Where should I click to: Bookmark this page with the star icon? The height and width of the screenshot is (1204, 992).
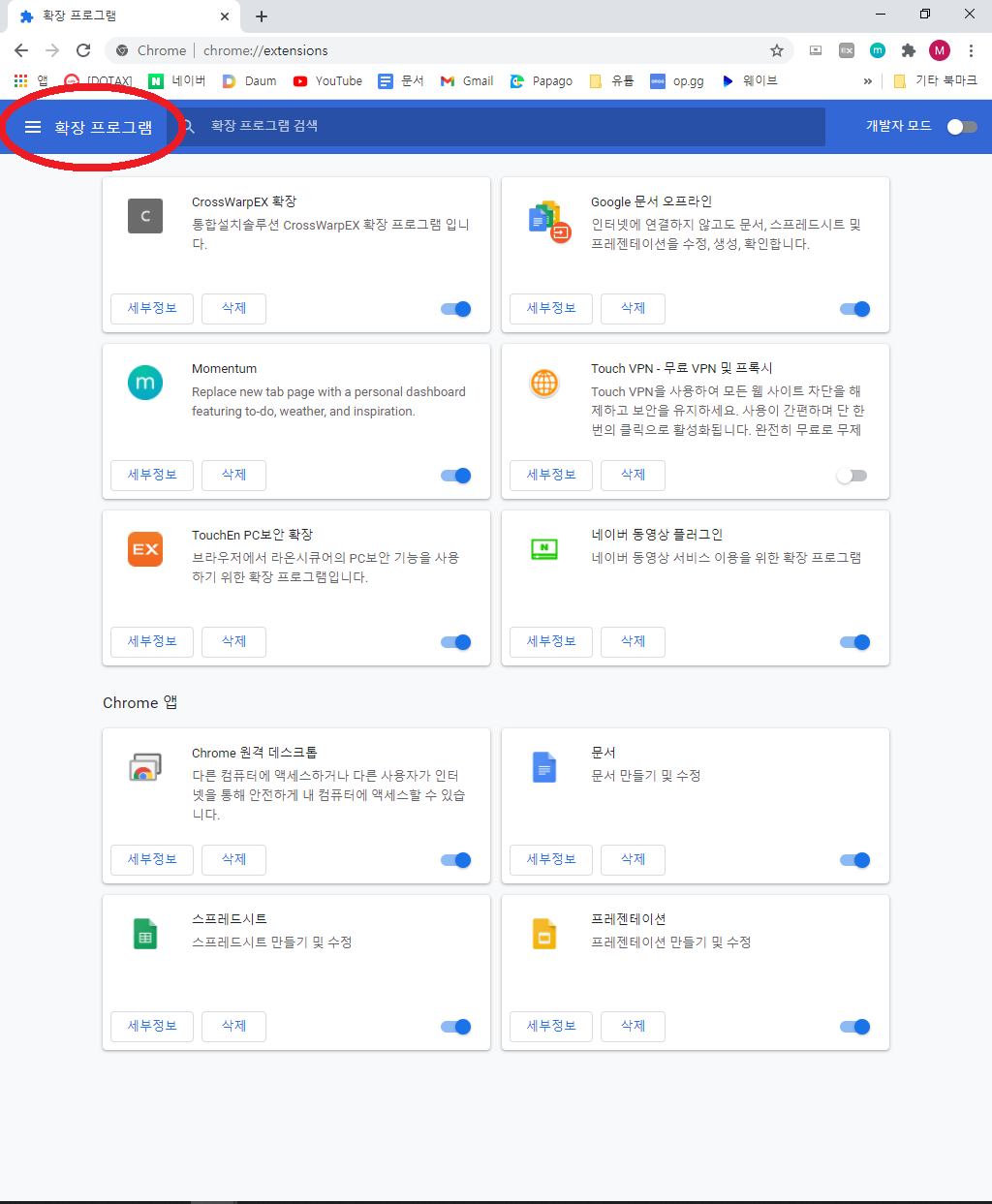tap(776, 50)
